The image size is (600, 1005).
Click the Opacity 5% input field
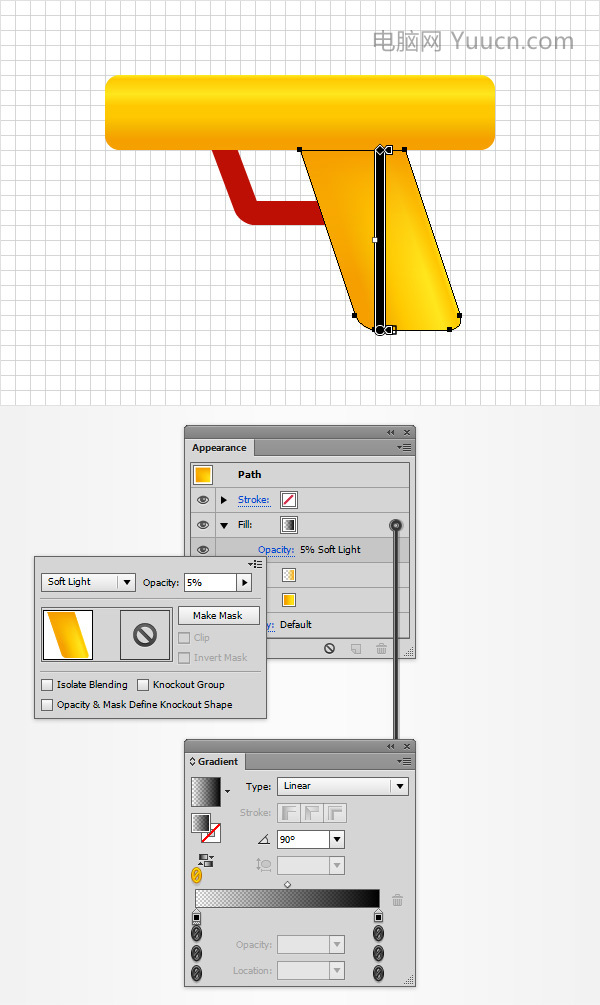tap(210, 583)
